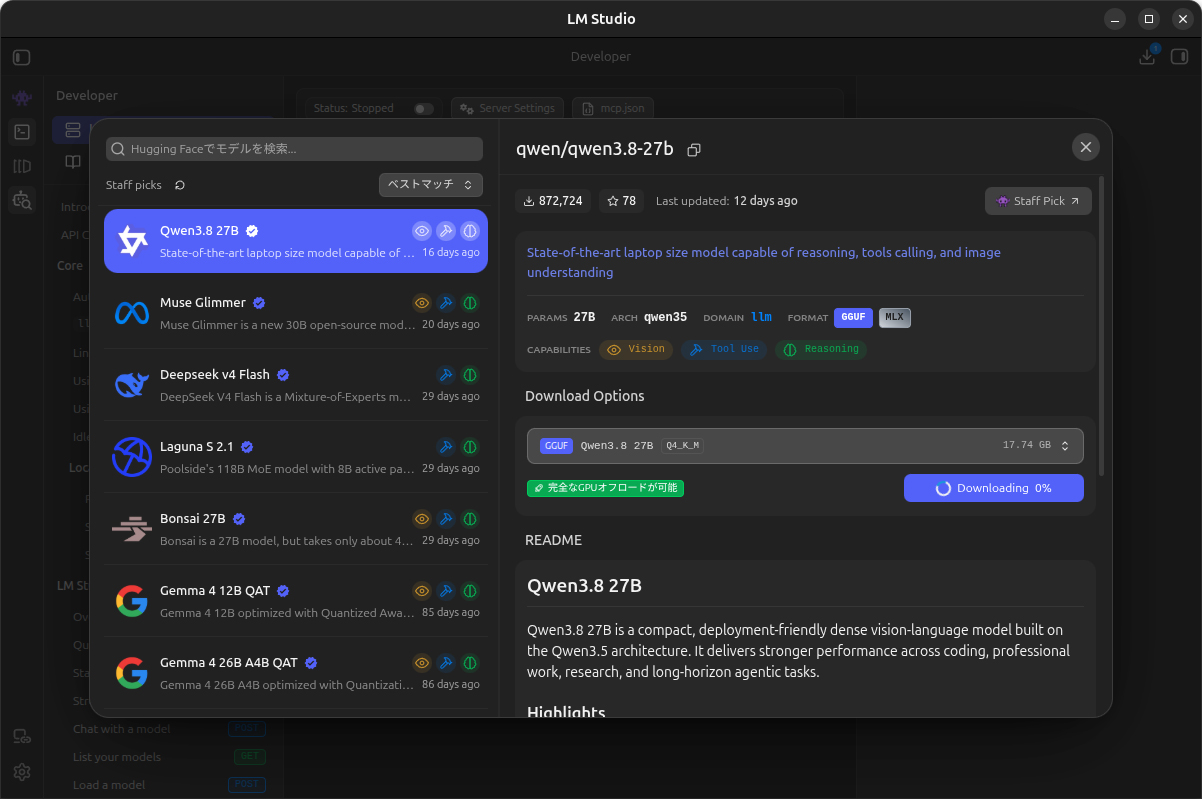This screenshot has height=799, width=1202.
Task: Open the ベストマッチ sort dropdown
Action: point(431,185)
